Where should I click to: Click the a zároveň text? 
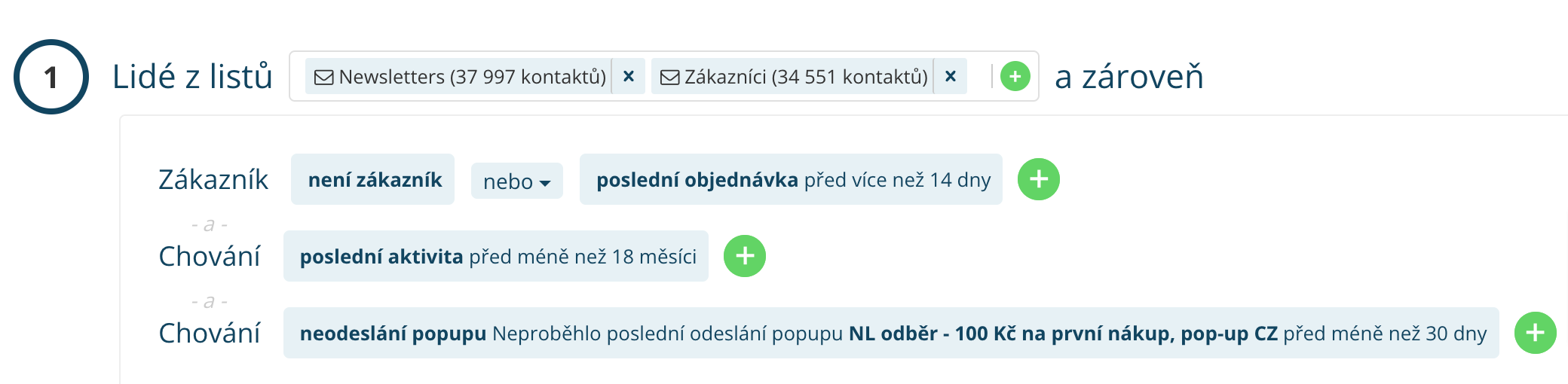click(1129, 77)
